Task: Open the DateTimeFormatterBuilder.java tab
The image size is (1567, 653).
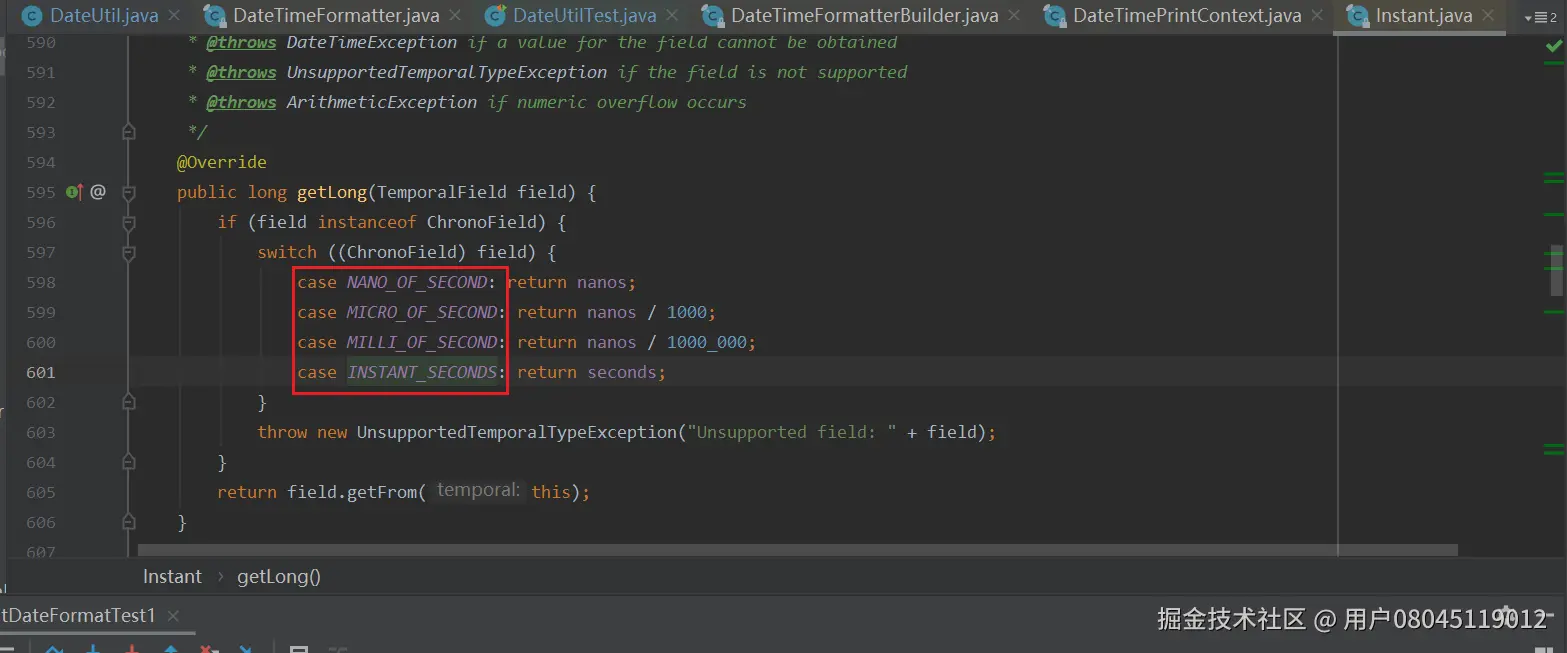Action: (865, 15)
